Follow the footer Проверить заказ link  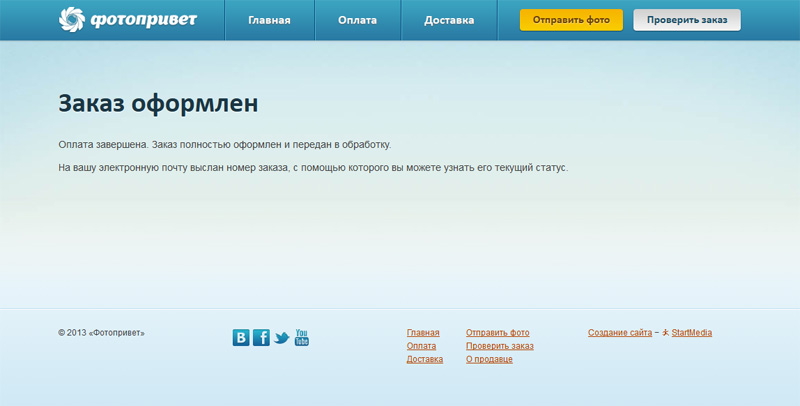click(x=499, y=346)
